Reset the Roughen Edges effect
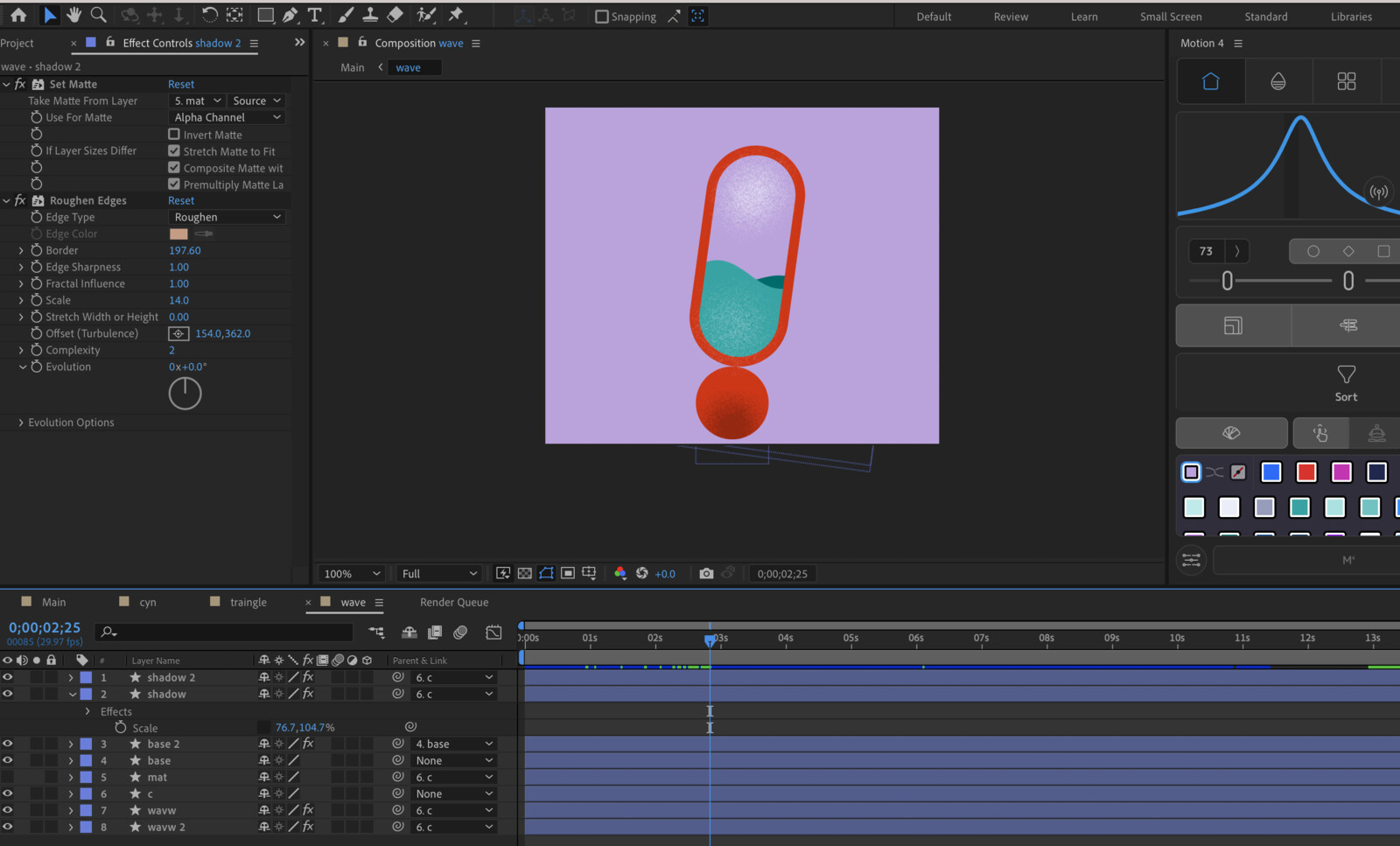 pyautogui.click(x=181, y=200)
